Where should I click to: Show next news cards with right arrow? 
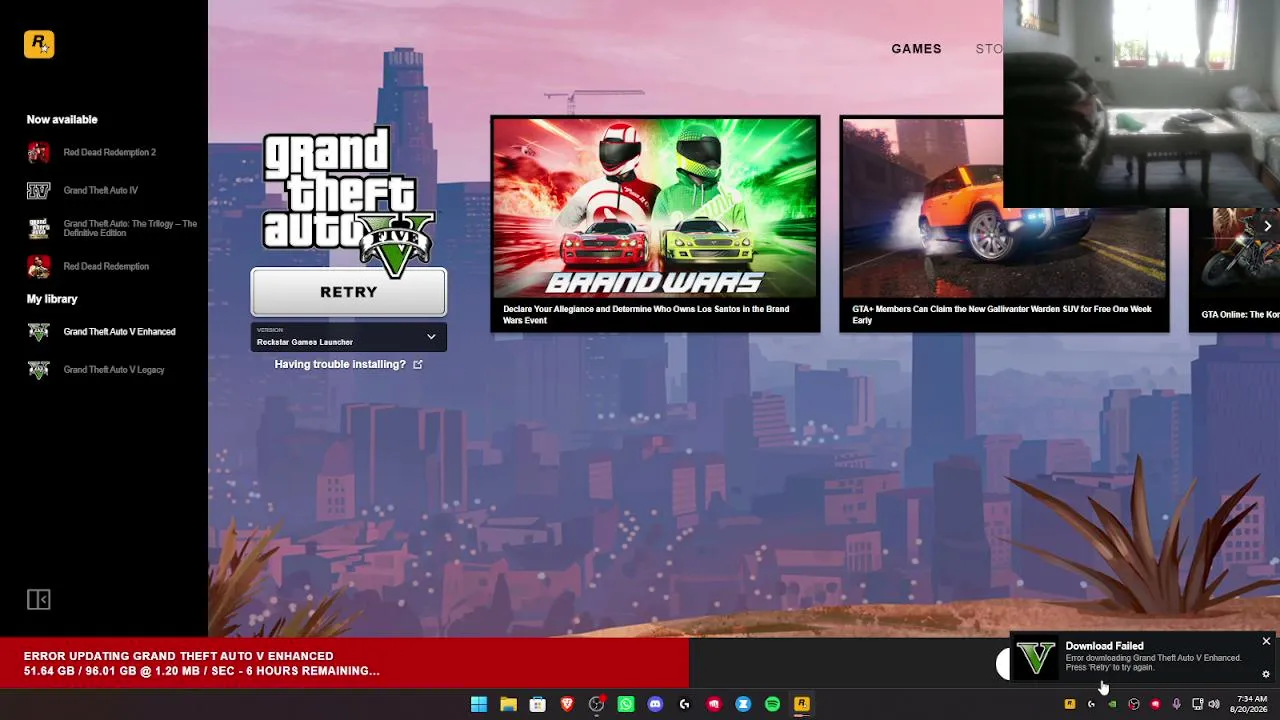click(1267, 226)
